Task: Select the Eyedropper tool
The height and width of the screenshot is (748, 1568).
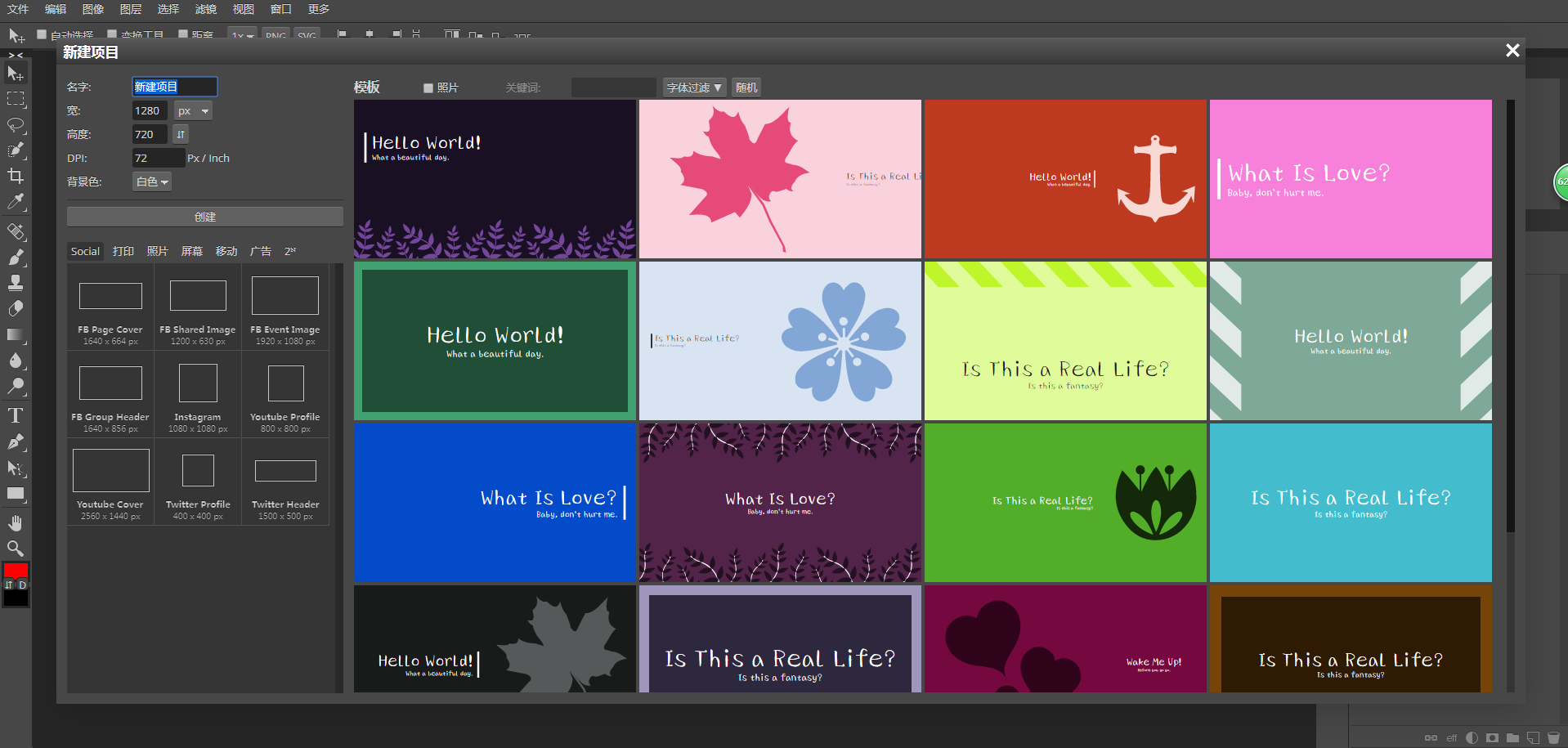Action: pos(16,202)
